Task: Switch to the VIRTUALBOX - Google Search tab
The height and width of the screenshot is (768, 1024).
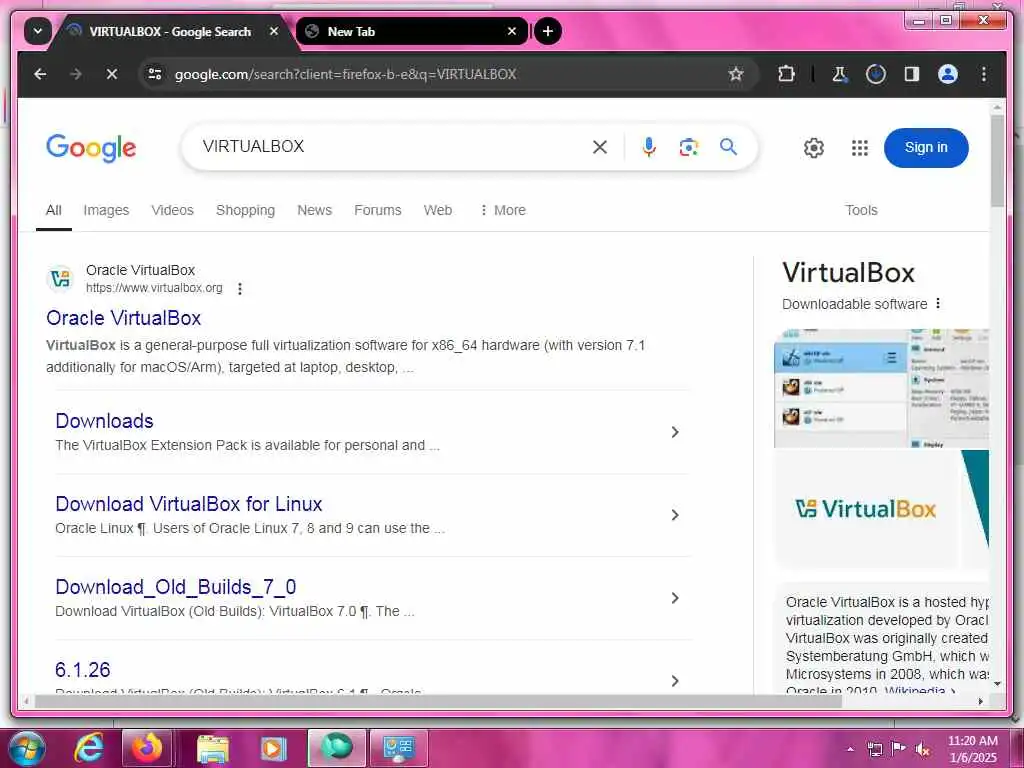Action: coord(170,31)
